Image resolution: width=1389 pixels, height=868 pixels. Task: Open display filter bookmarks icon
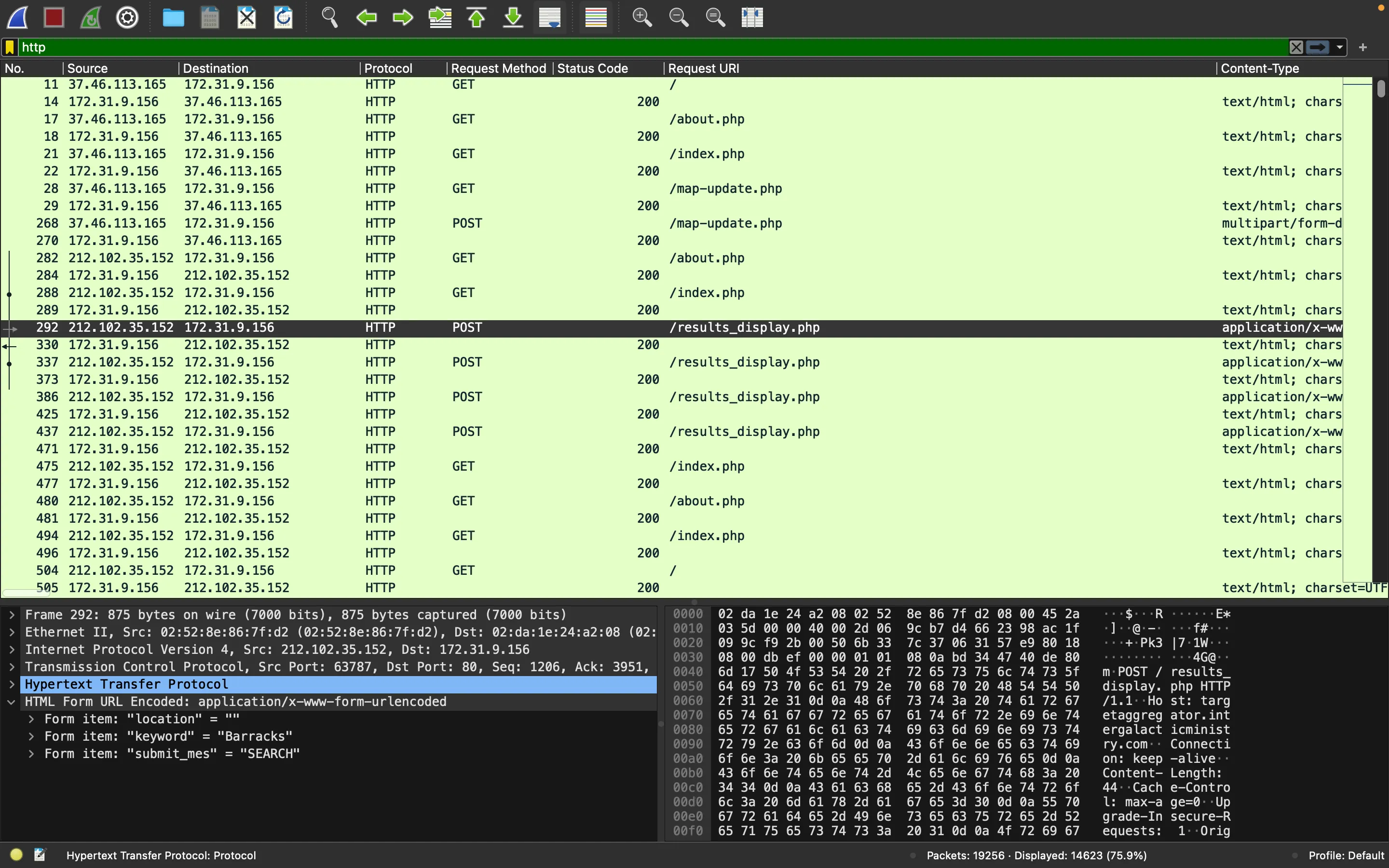point(10,47)
